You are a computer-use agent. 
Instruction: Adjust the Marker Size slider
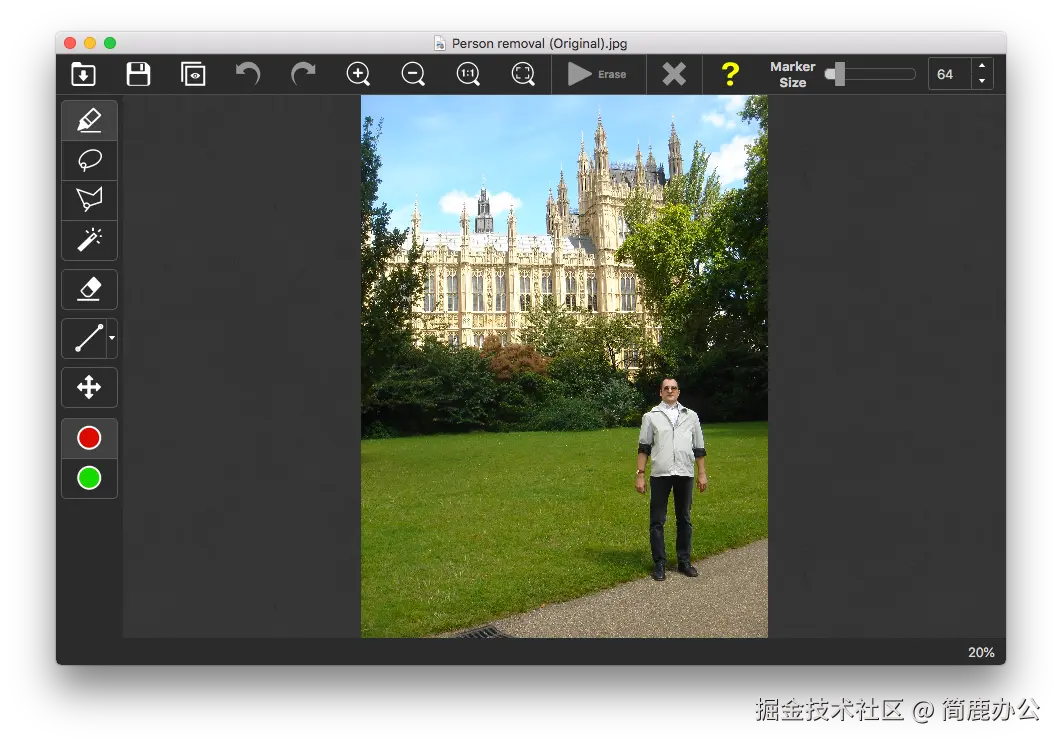click(870, 74)
